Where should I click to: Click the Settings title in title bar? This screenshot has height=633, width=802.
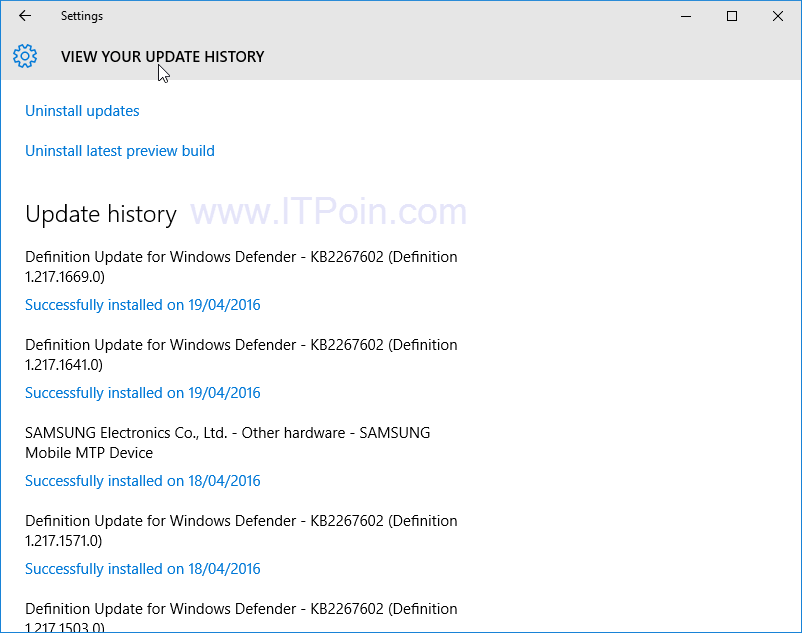coord(81,16)
